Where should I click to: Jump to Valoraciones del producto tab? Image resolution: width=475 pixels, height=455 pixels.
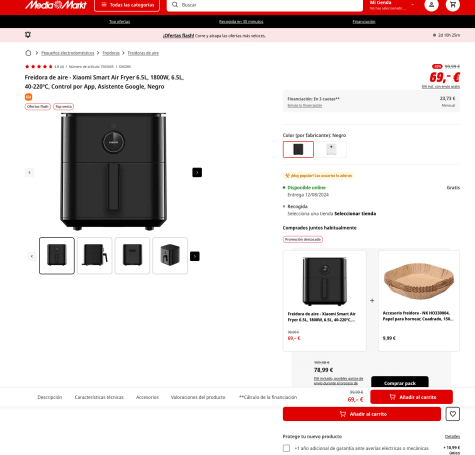[x=198, y=397]
